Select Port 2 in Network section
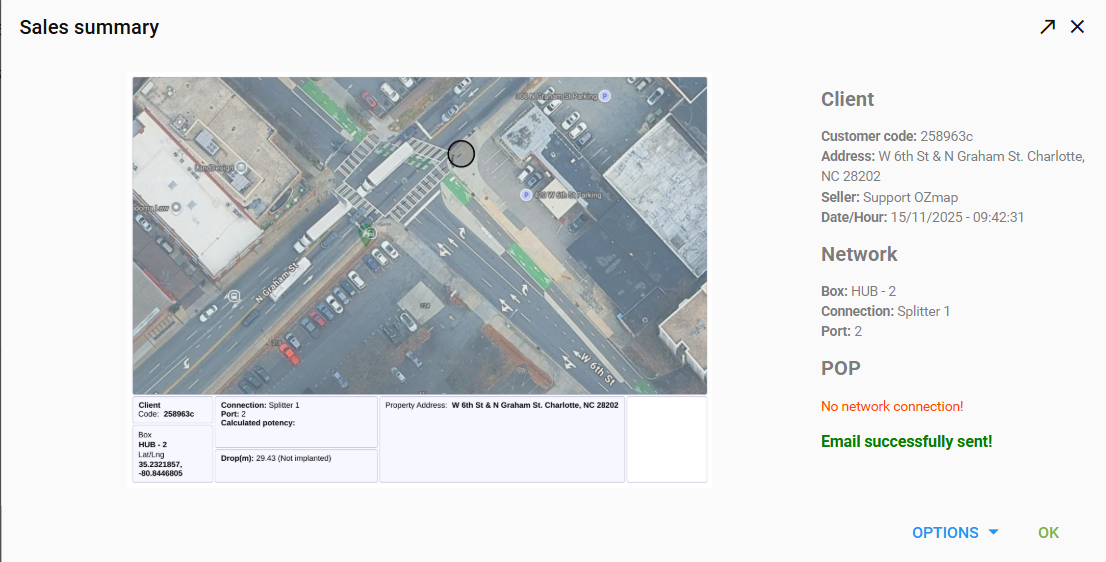 (x=841, y=331)
